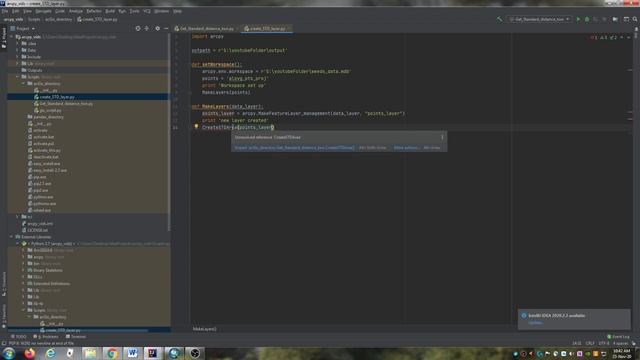
Task: Open the Tools menu
Action: 134,11
